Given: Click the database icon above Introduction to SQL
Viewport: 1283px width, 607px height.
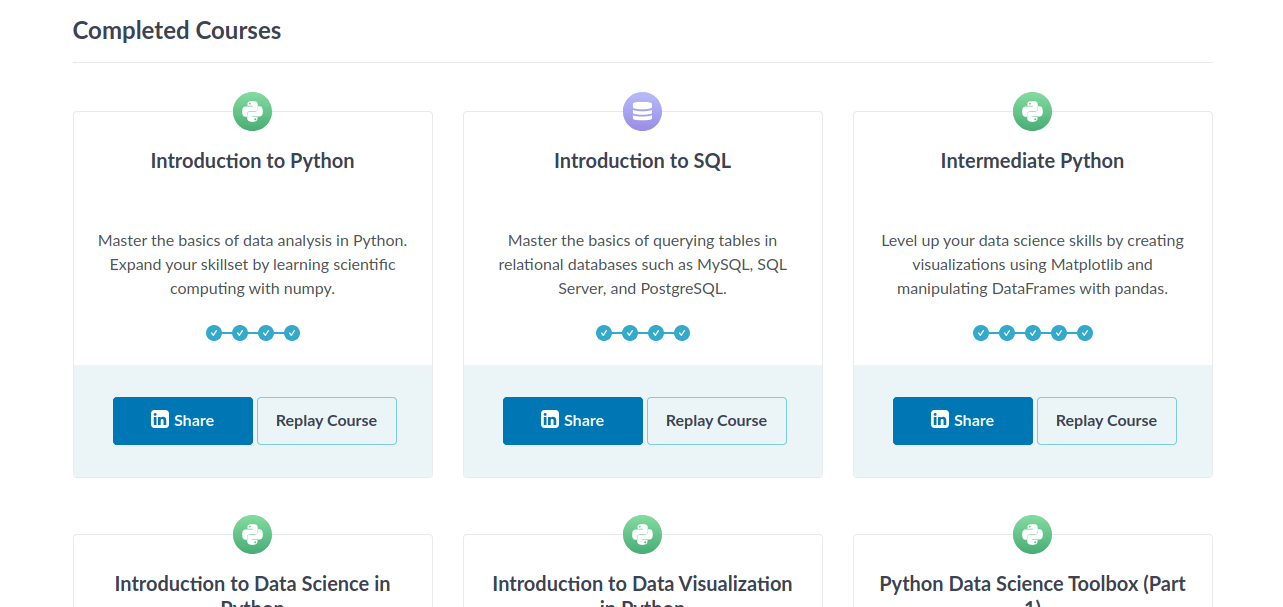Looking at the screenshot, I should [643, 111].
